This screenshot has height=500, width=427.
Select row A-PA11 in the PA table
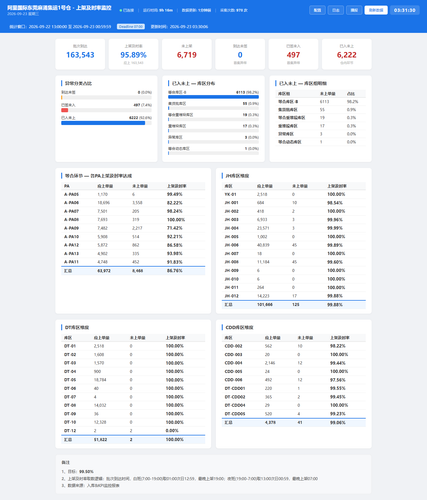(133, 262)
